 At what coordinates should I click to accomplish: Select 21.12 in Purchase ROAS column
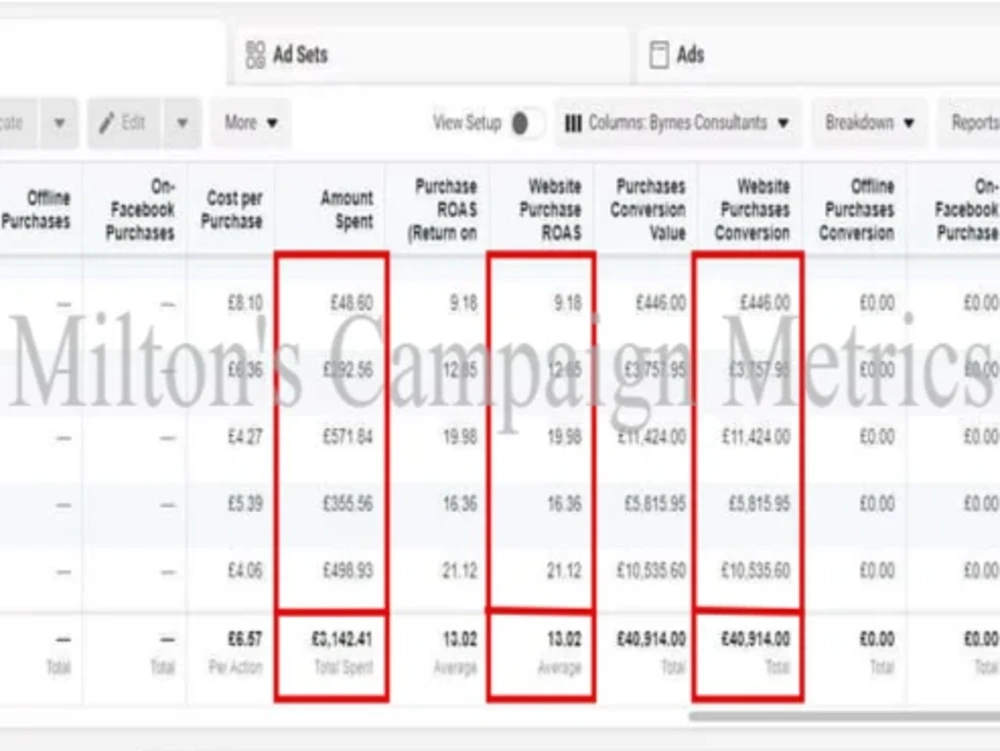coord(460,571)
